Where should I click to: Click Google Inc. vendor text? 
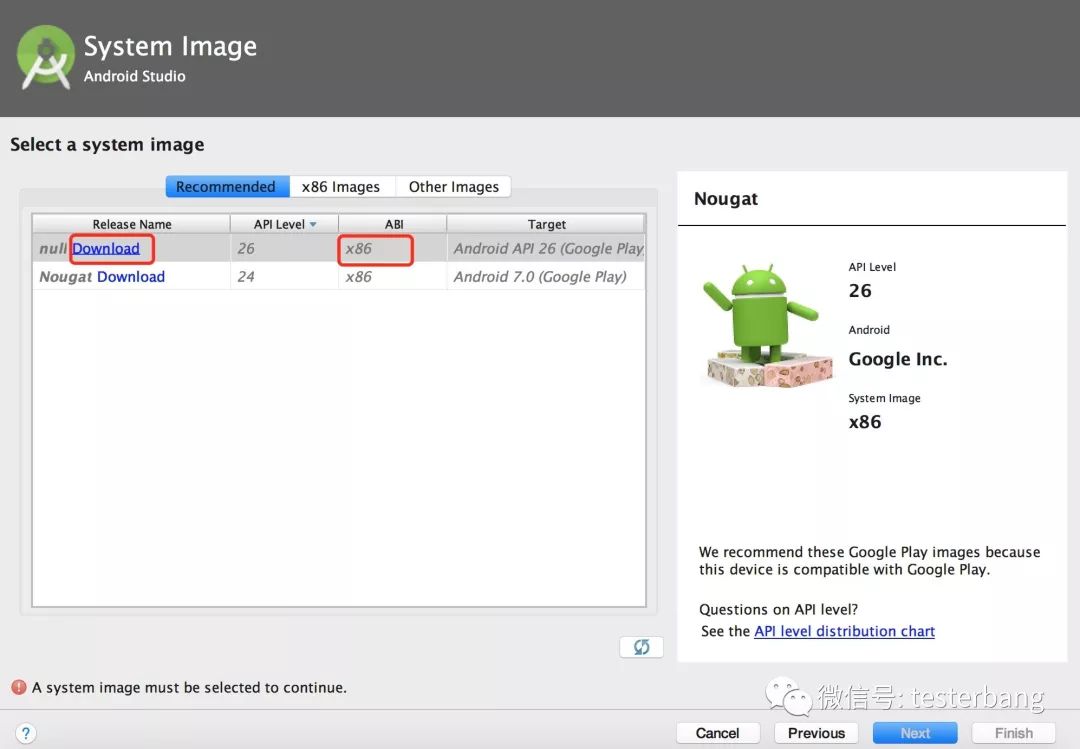click(x=898, y=359)
